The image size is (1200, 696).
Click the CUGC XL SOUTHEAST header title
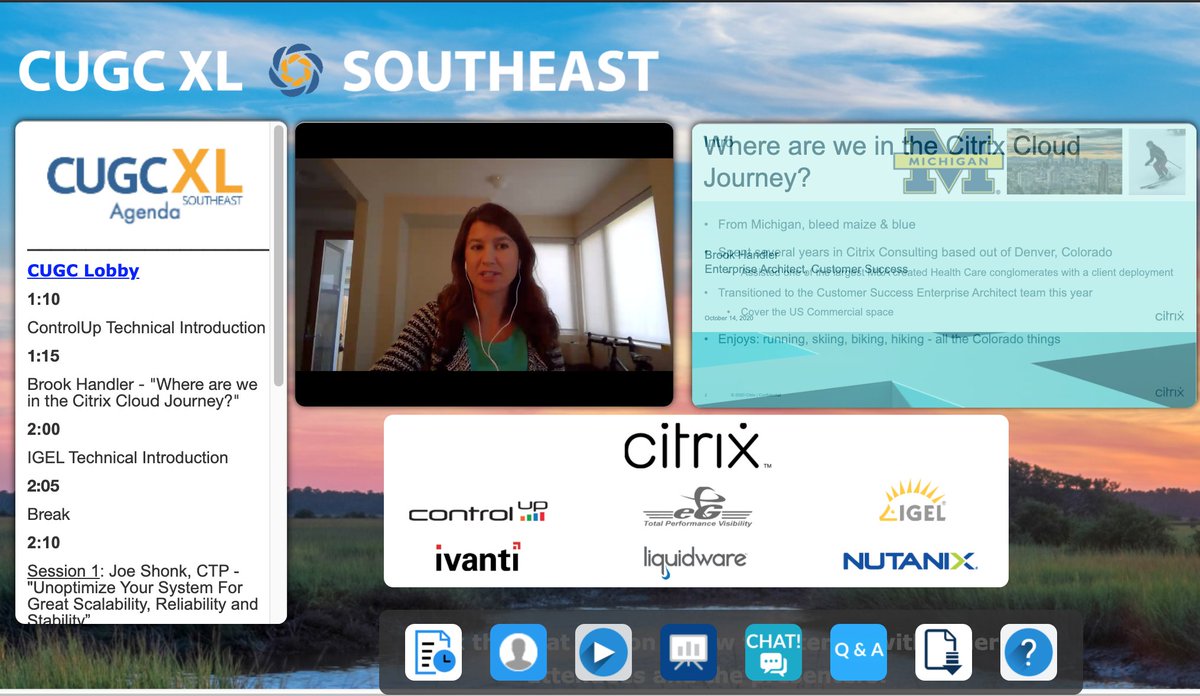click(x=338, y=71)
